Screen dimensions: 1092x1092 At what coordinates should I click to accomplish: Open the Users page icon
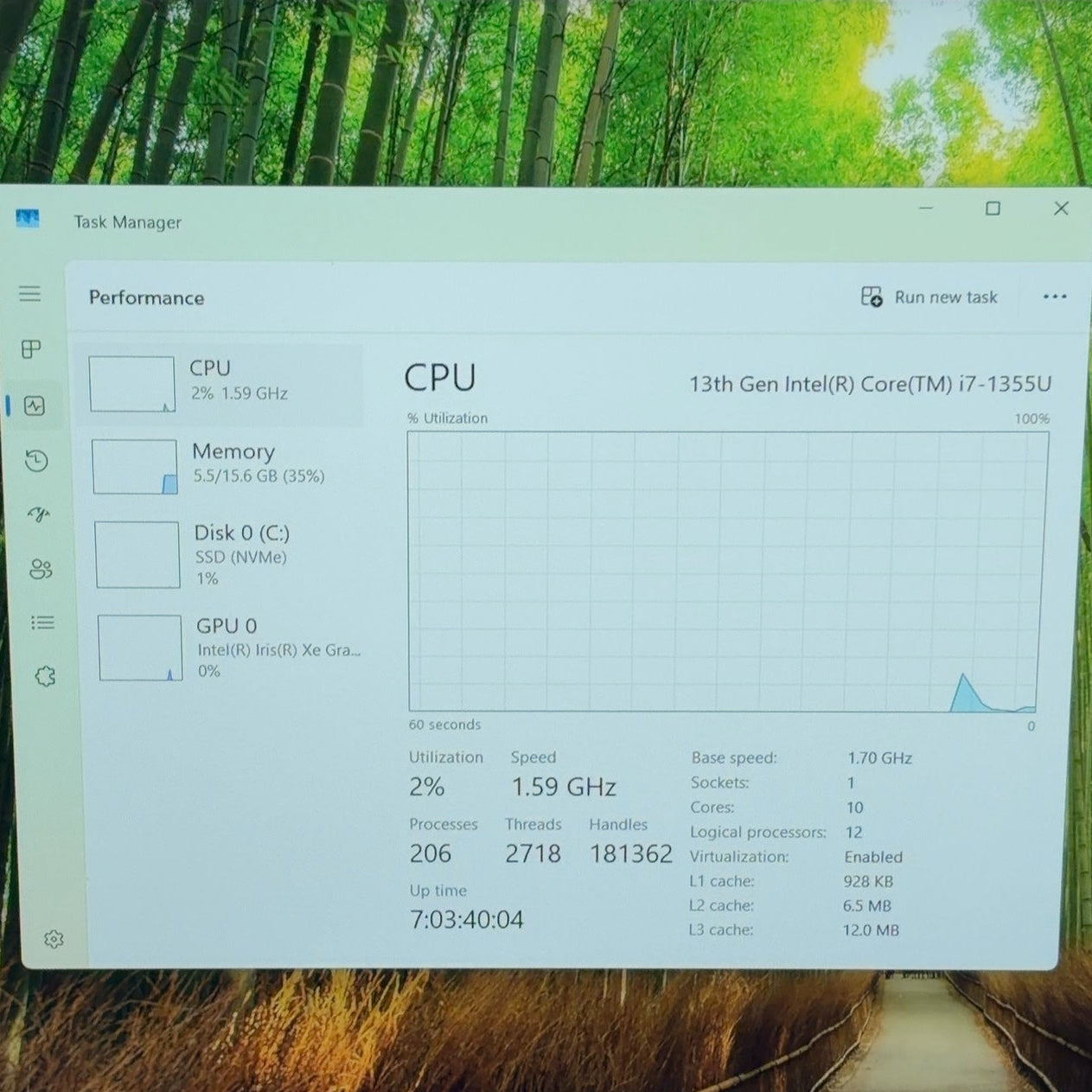click(x=41, y=569)
